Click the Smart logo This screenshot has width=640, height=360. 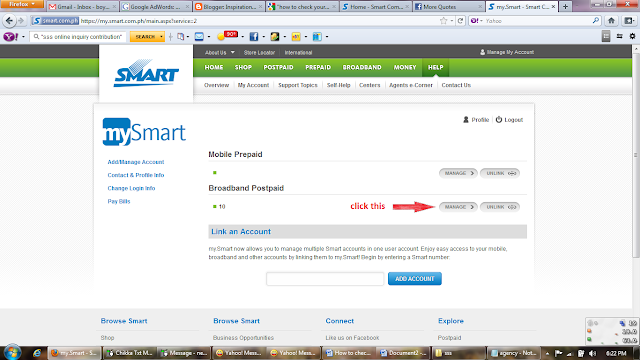146,73
